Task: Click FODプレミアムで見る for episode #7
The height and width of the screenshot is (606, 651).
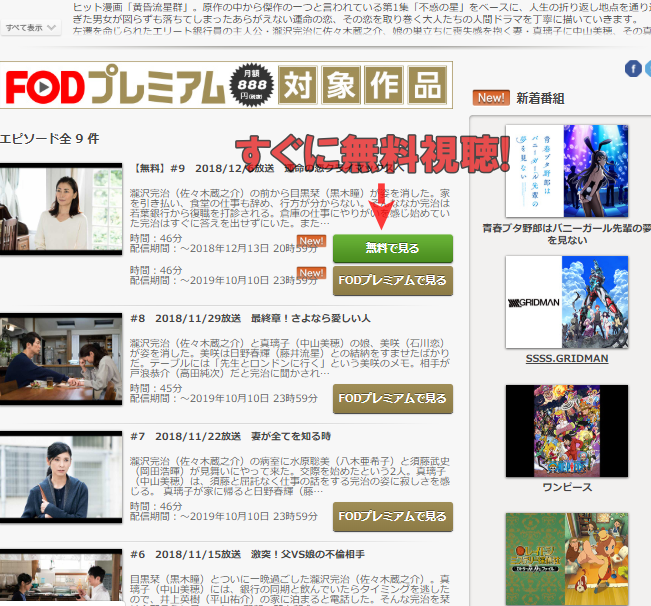Action: 393,516
